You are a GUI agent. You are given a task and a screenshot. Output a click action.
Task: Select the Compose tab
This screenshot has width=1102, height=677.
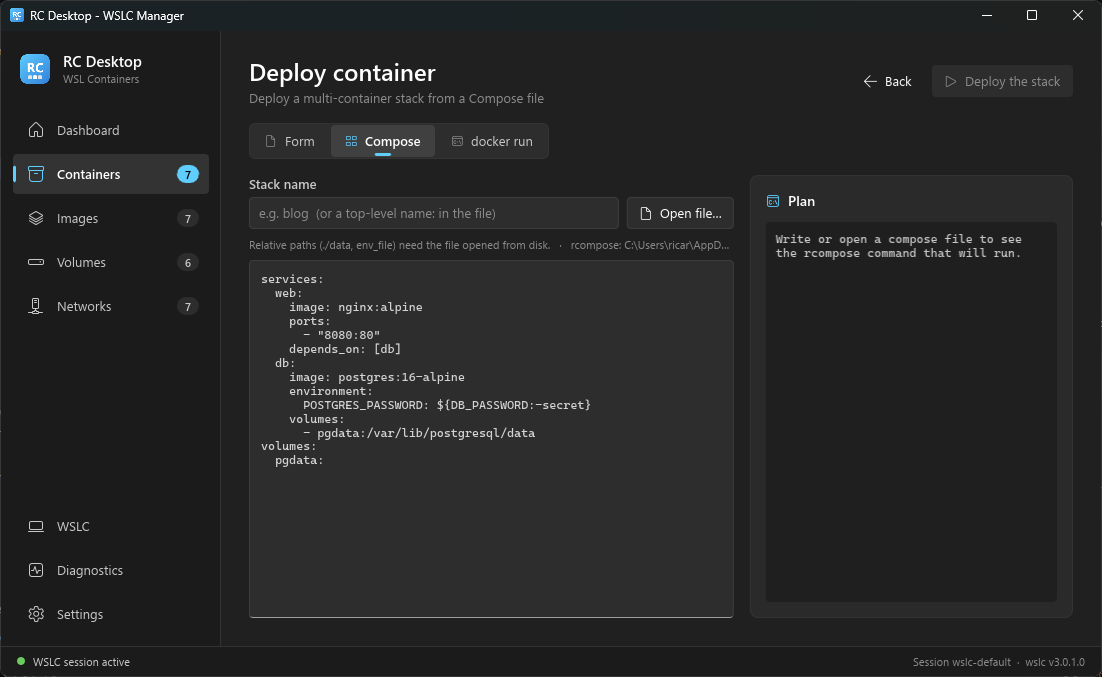pos(383,141)
